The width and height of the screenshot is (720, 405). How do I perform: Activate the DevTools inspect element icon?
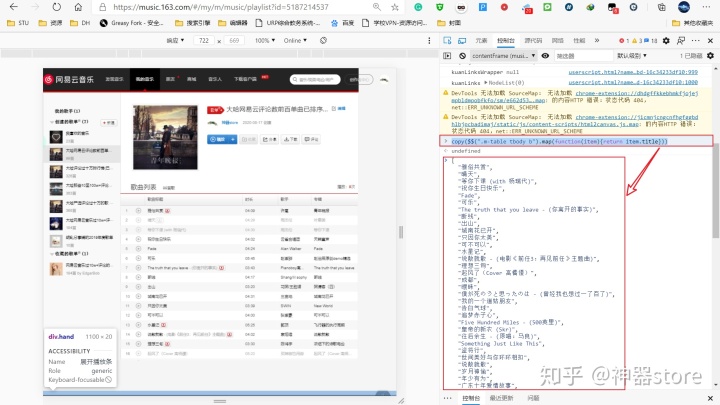click(447, 40)
